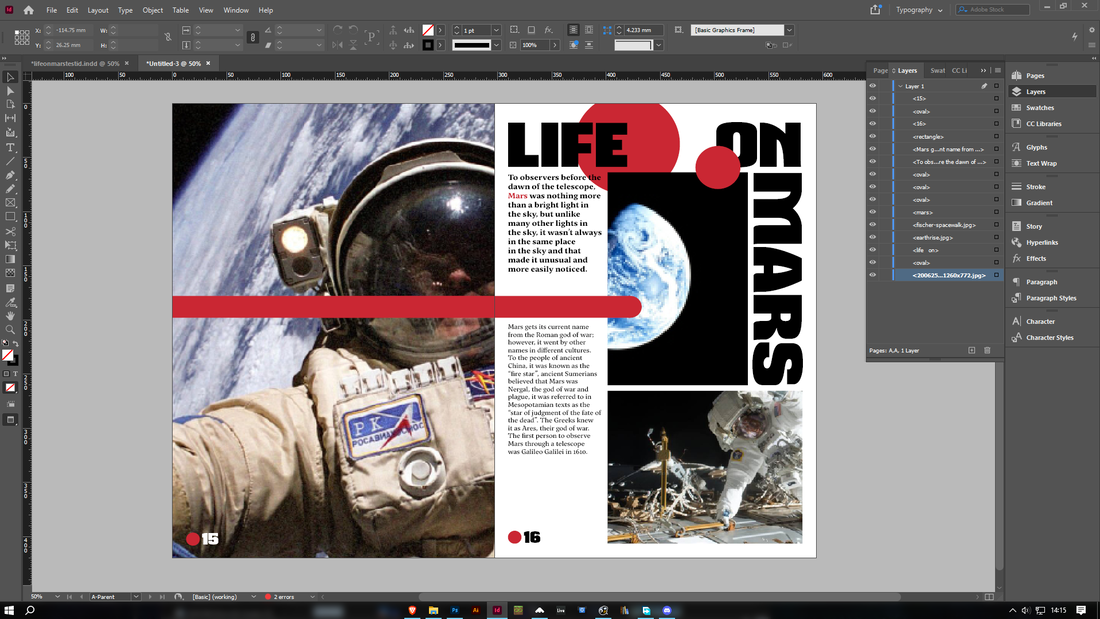Choose the Rectangle tool
Viewport: 1100px width, 619px height.
coord(11,217)
